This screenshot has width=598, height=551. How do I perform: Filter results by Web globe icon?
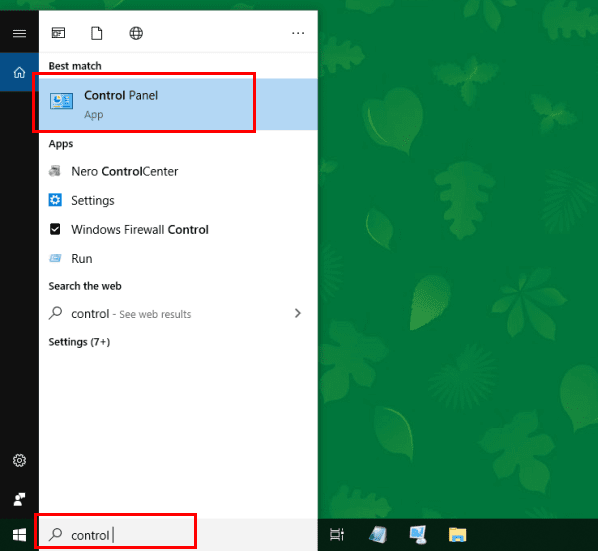tap(136, 33)
